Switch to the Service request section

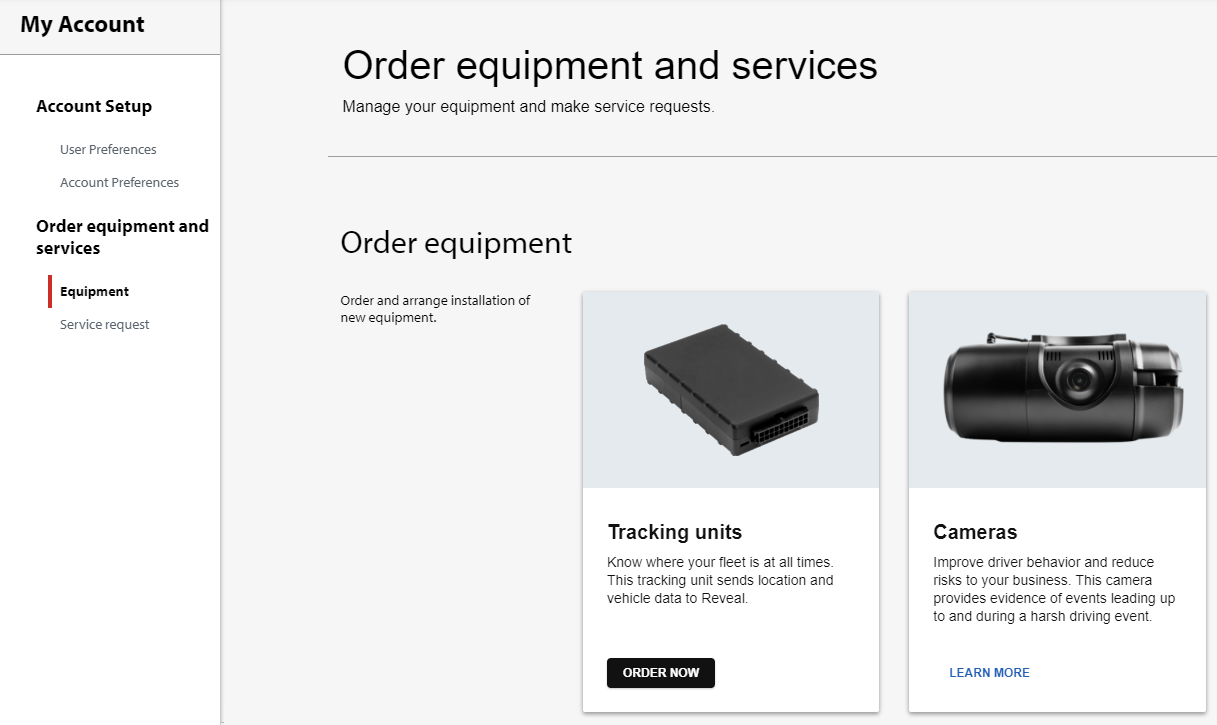[x=104, y=324]
